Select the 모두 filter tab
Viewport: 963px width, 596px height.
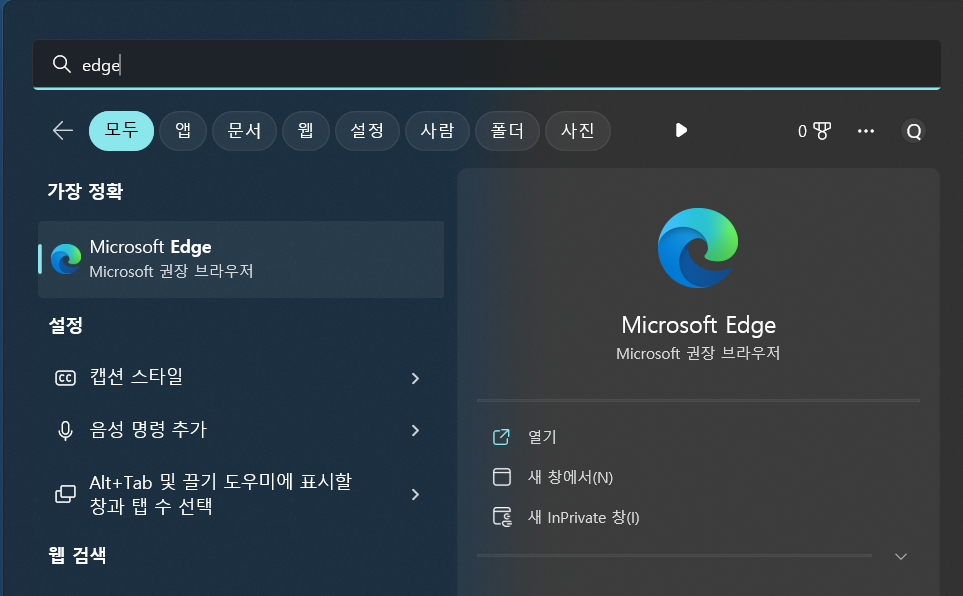[x=122, y=130]
